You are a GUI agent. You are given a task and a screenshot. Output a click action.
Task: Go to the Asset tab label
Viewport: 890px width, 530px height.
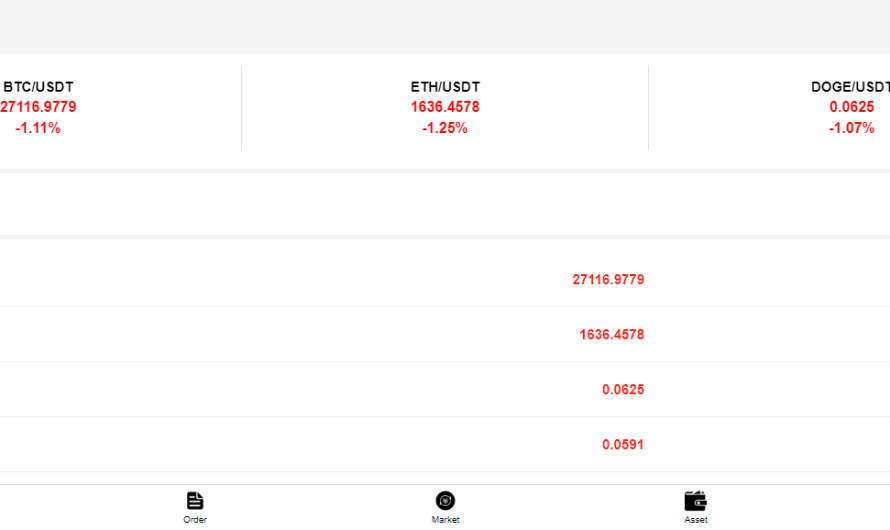[696, 520]
